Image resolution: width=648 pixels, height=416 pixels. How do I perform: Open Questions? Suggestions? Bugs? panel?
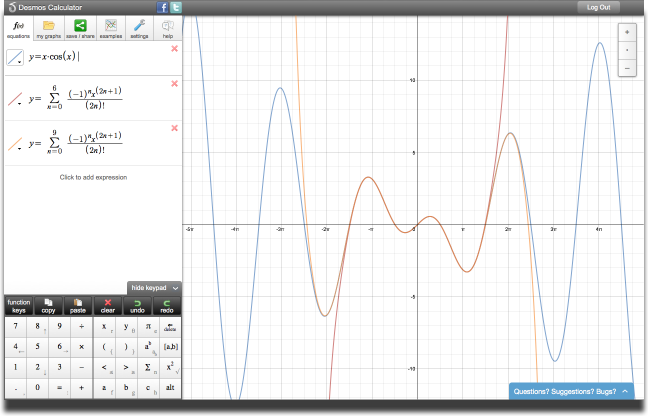[x=571, y=391]
